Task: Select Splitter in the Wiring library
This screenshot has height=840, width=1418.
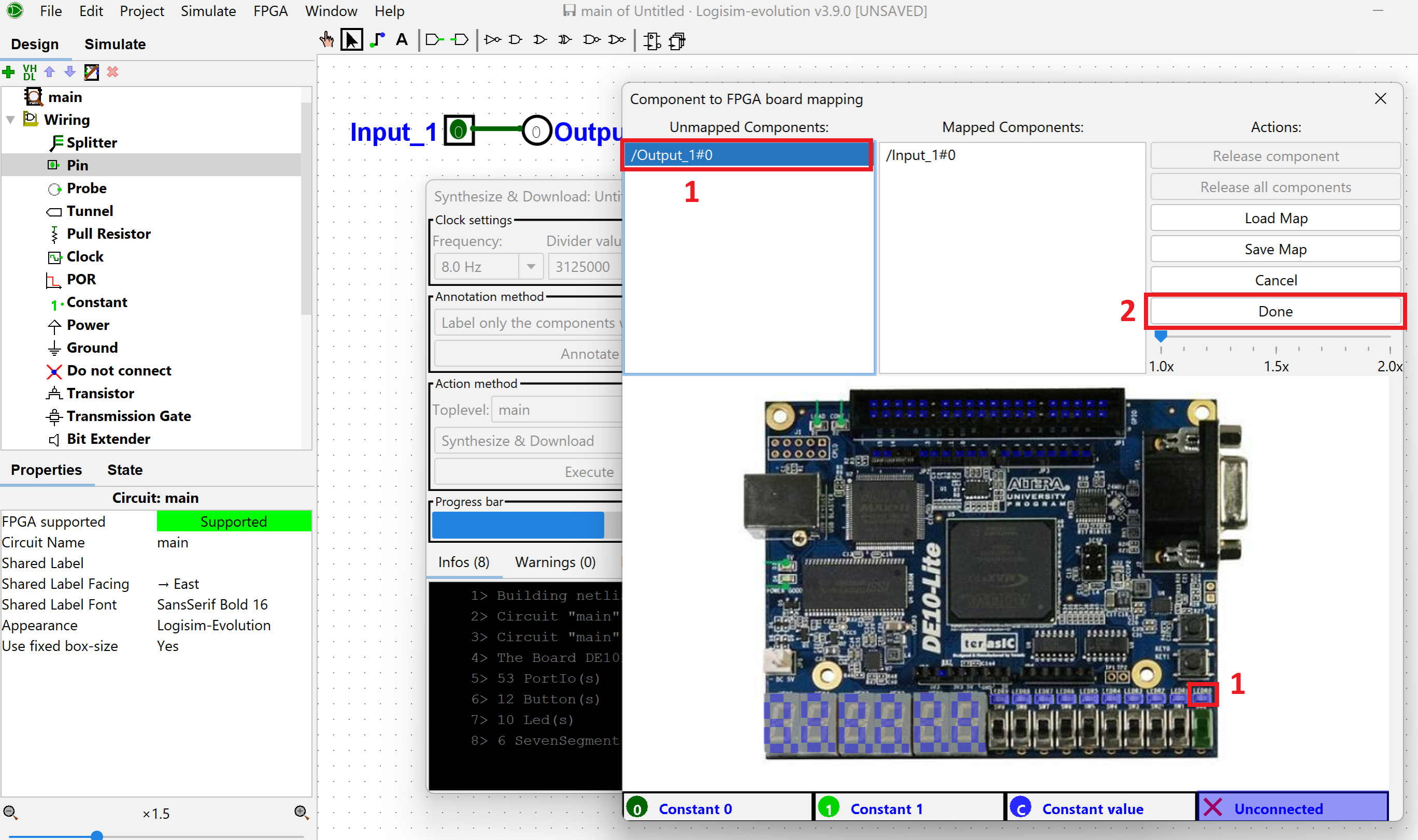Action: click(x=92, y=142)
